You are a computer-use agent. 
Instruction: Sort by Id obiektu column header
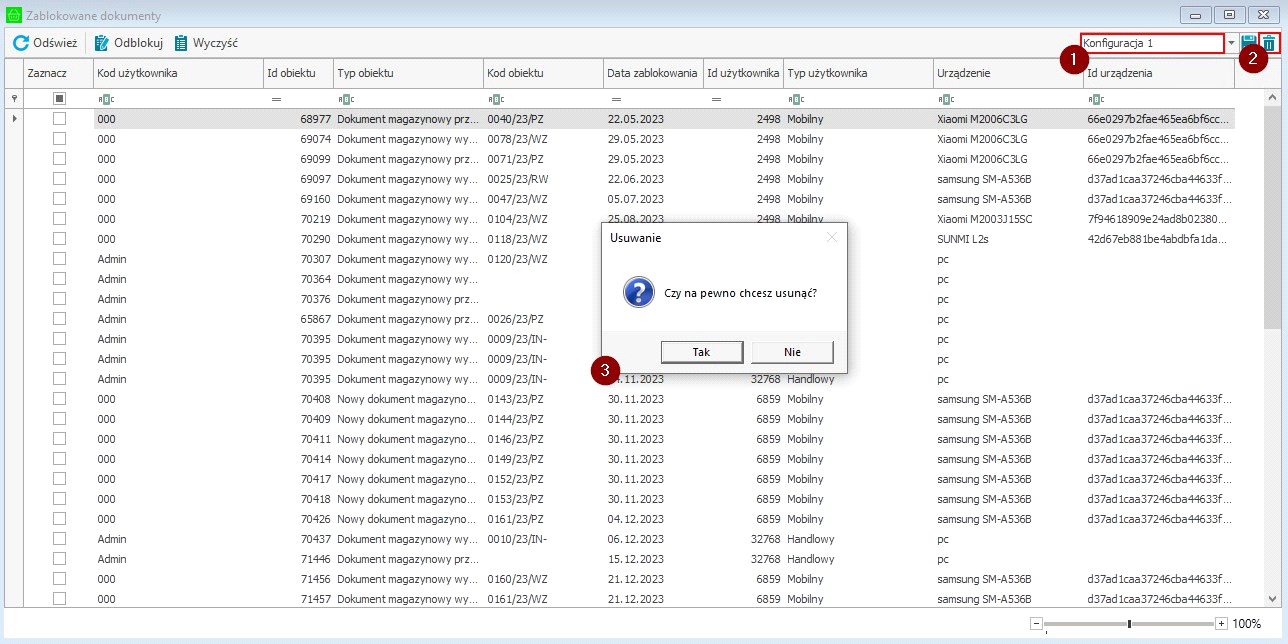point(298,74)
